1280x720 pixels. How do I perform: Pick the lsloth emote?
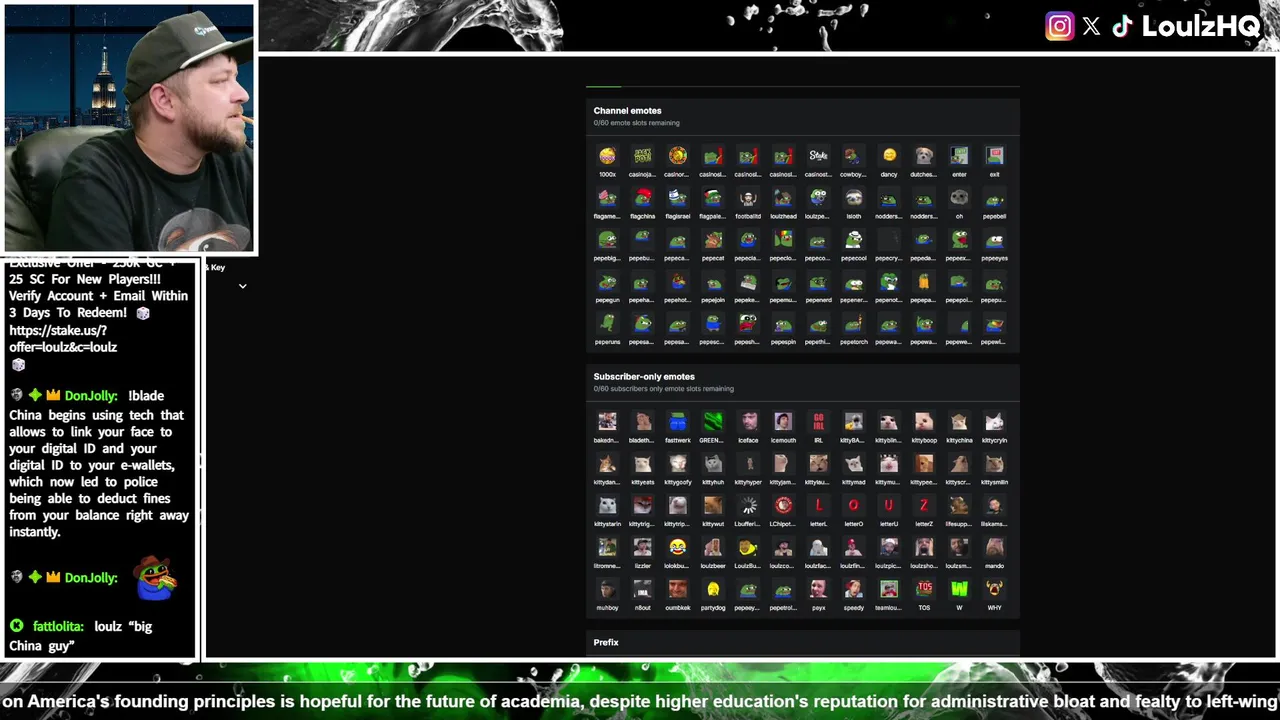853,198
